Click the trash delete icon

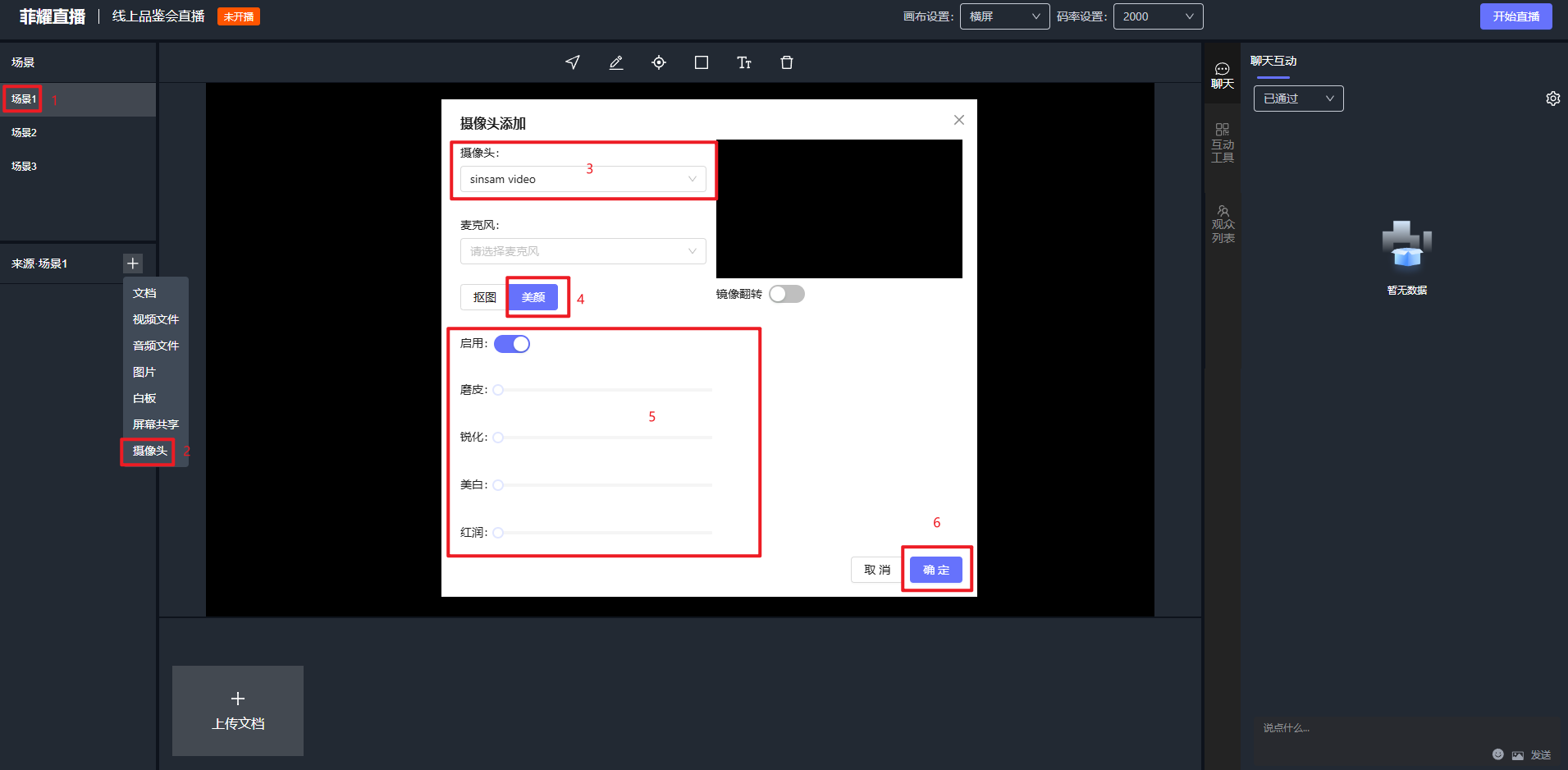click(787, 62)
